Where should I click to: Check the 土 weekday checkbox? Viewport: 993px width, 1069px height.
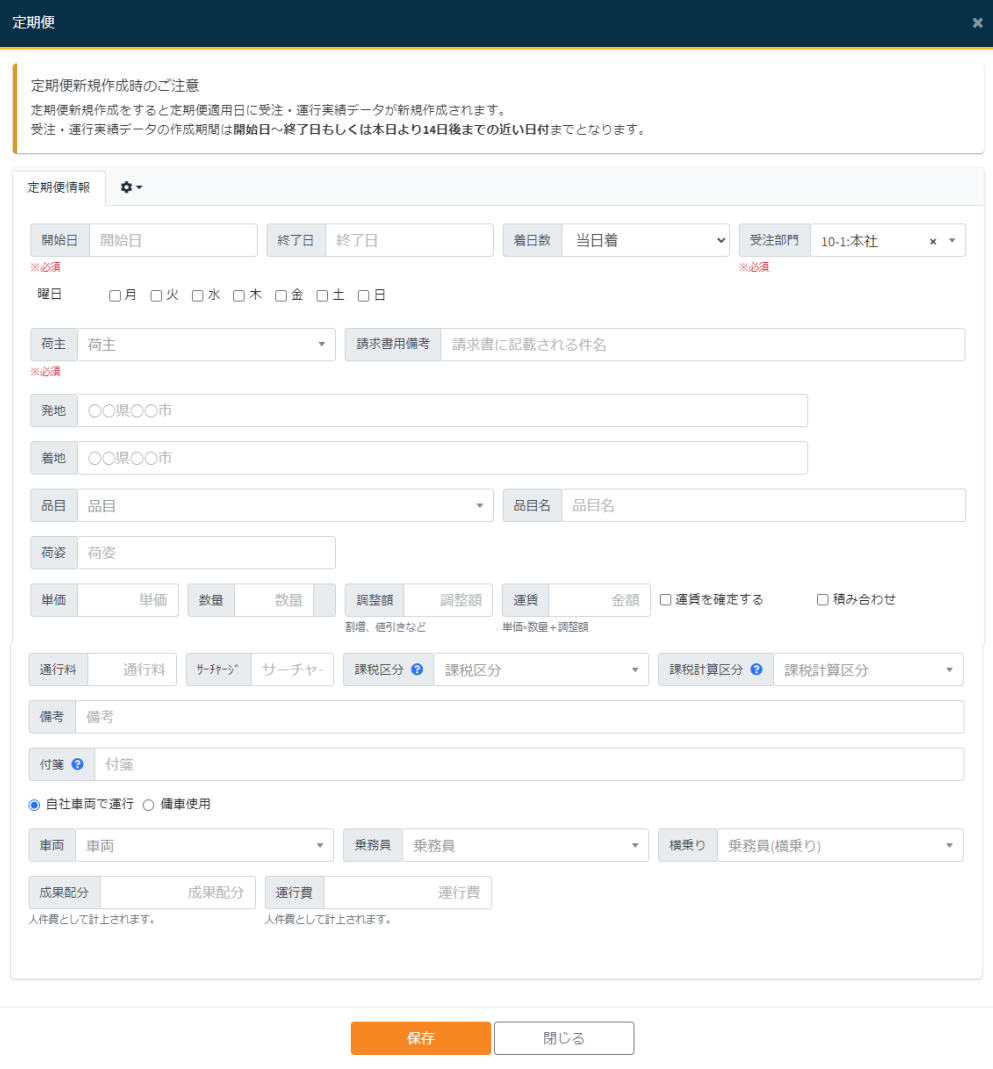(322, 296)
